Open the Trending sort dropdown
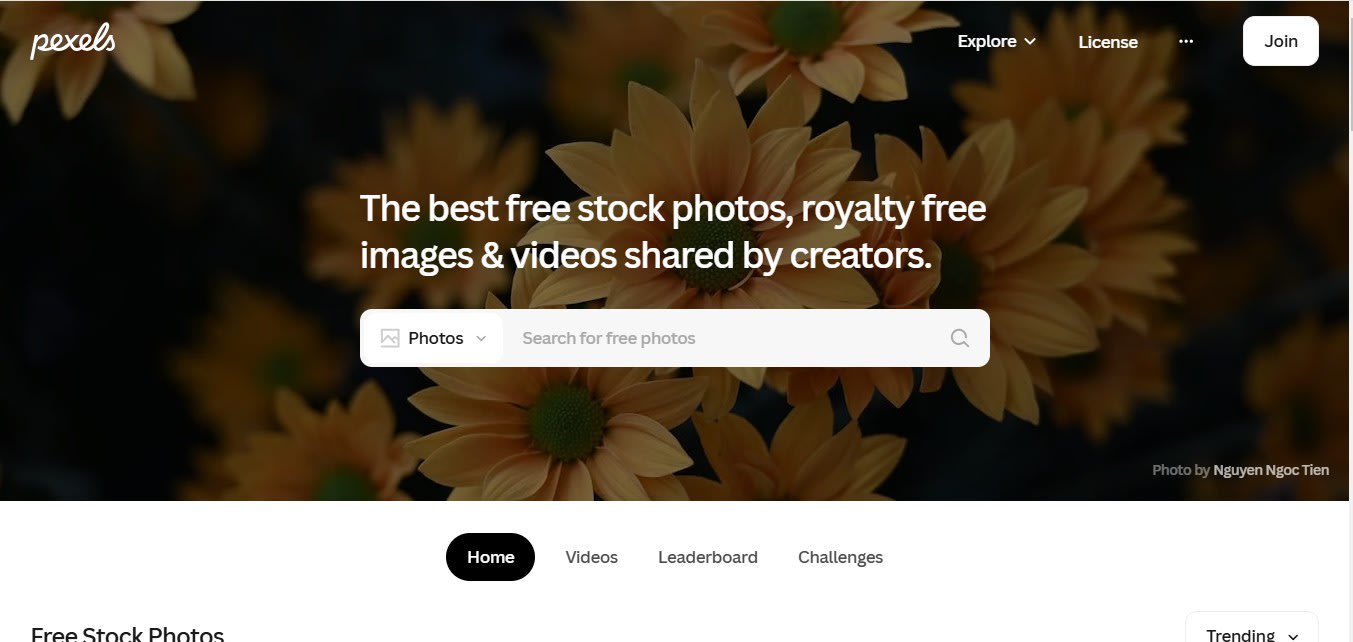1353x642 pixels. coord(1252,630)
